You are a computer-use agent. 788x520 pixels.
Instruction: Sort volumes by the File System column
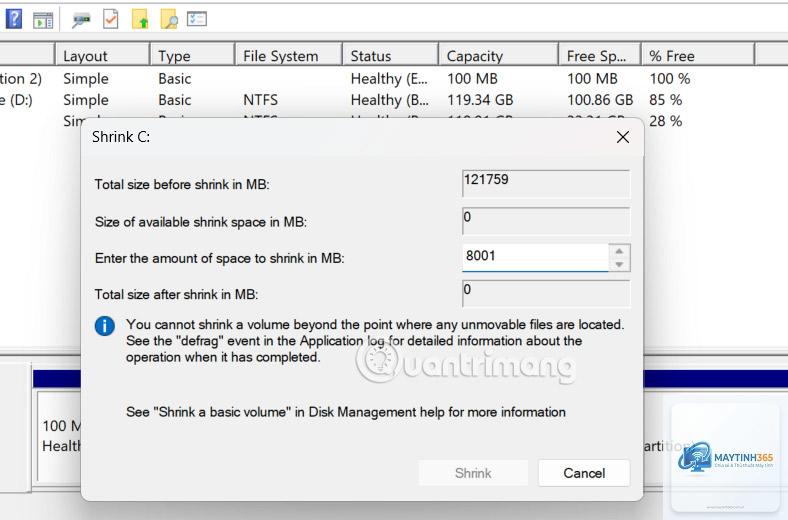[289, 55]
